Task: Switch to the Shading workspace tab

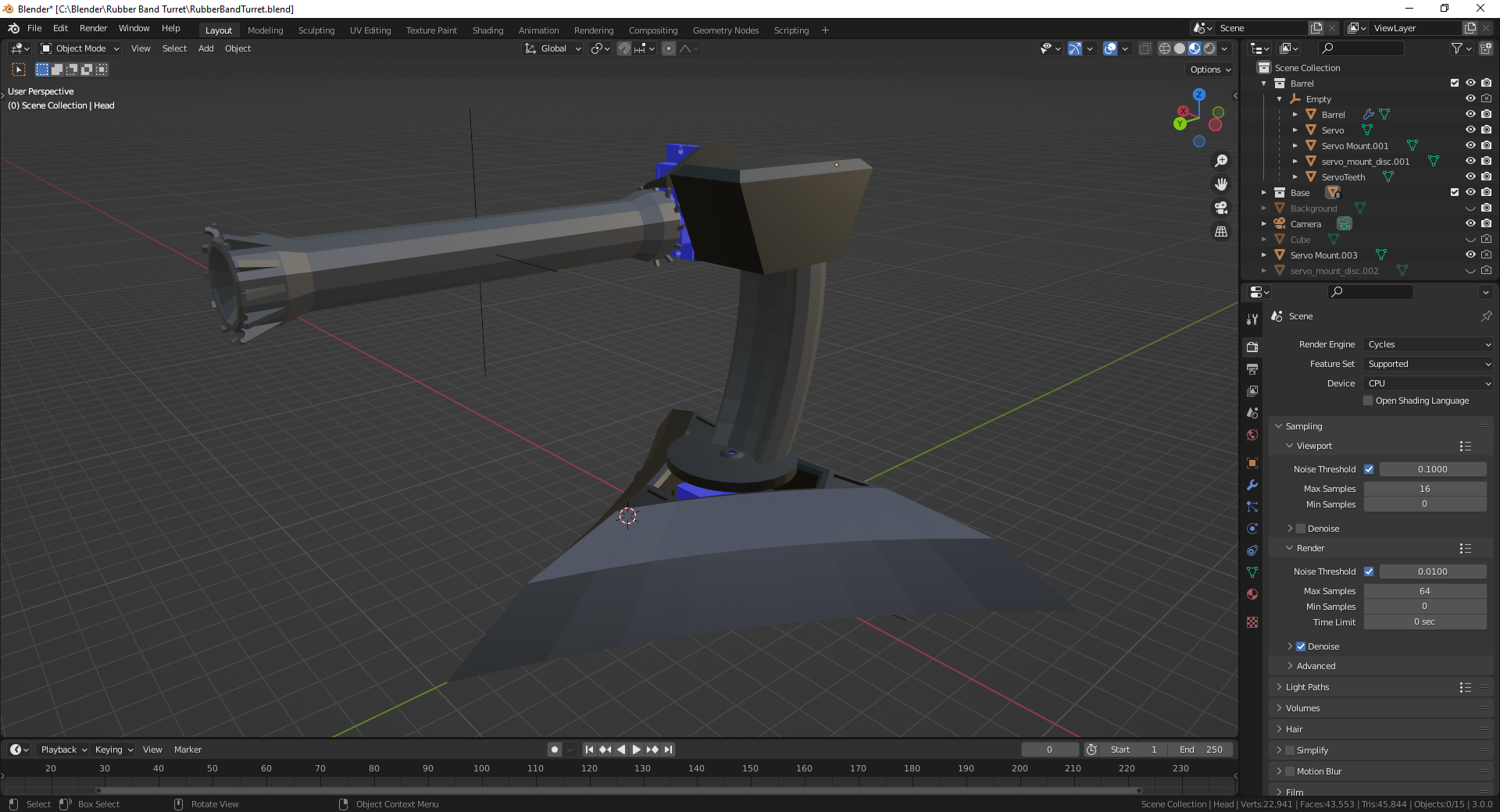Action: coord(487,30)
